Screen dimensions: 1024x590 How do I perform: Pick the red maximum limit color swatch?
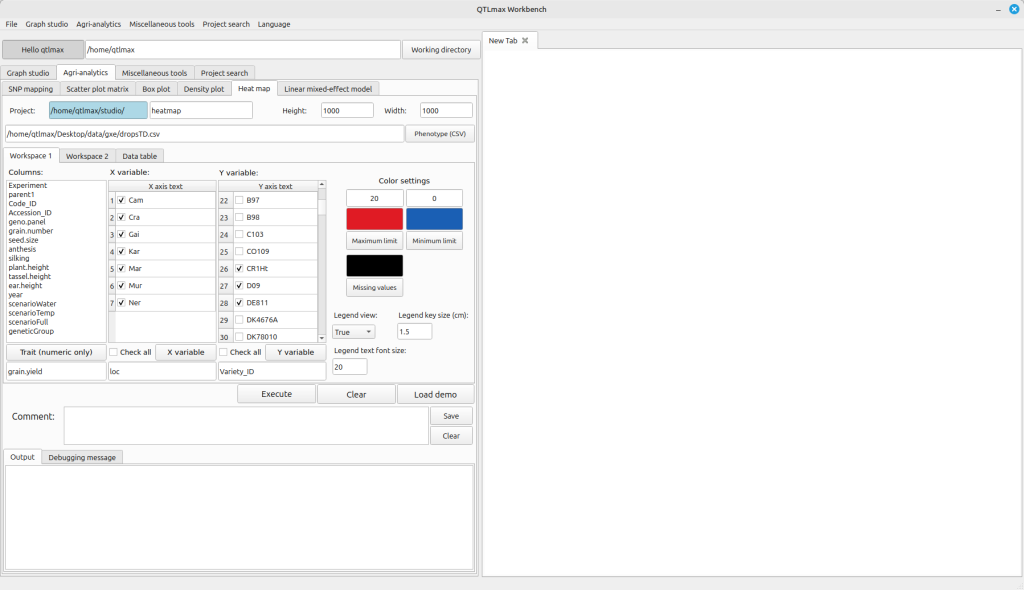(x=375, y=219)
